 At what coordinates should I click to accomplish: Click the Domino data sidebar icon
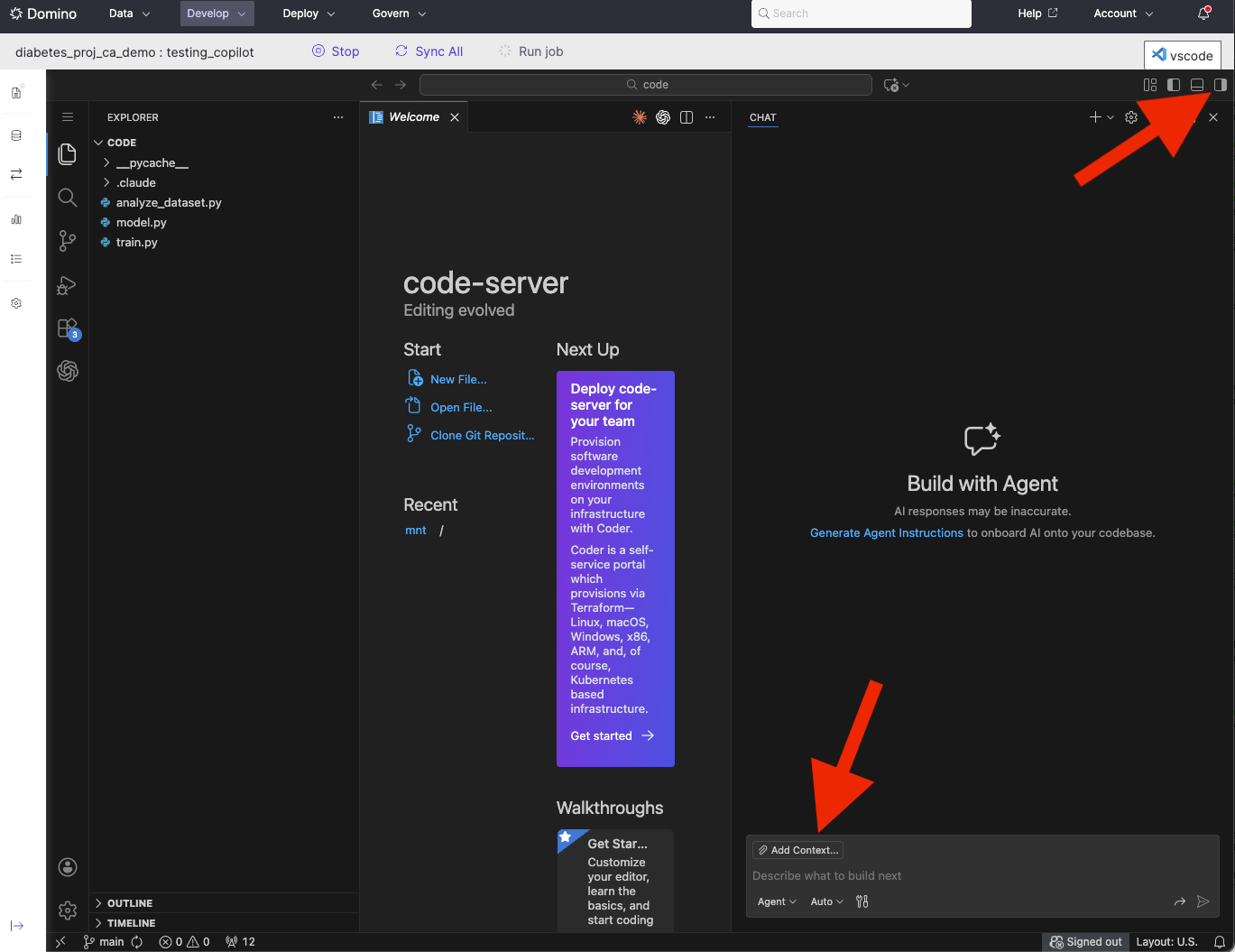(16, 135)
